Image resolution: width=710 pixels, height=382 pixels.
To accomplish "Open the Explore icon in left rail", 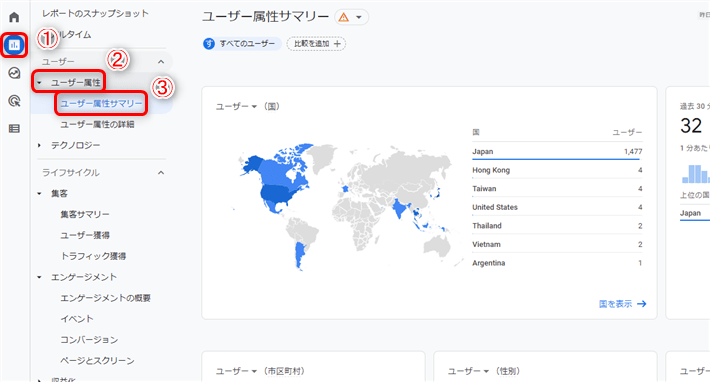I will tap(14, 73).
